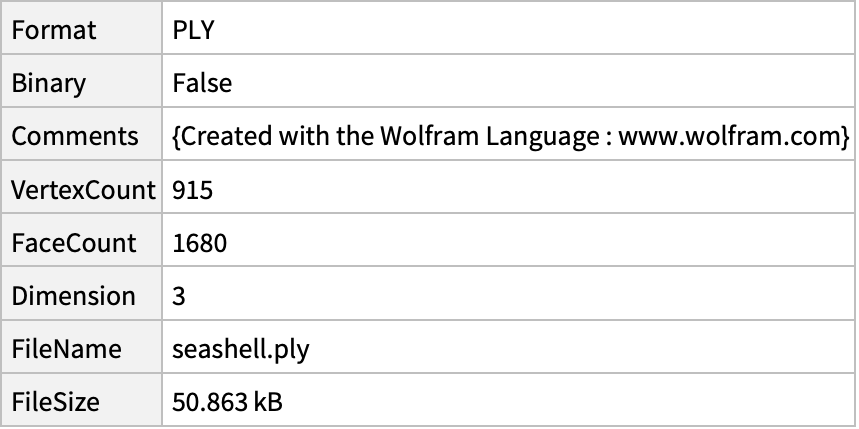Viewport: 859px width, 429px height.
Task: Open the www.wolfram.com address text
Action: (x=731, y=136)
